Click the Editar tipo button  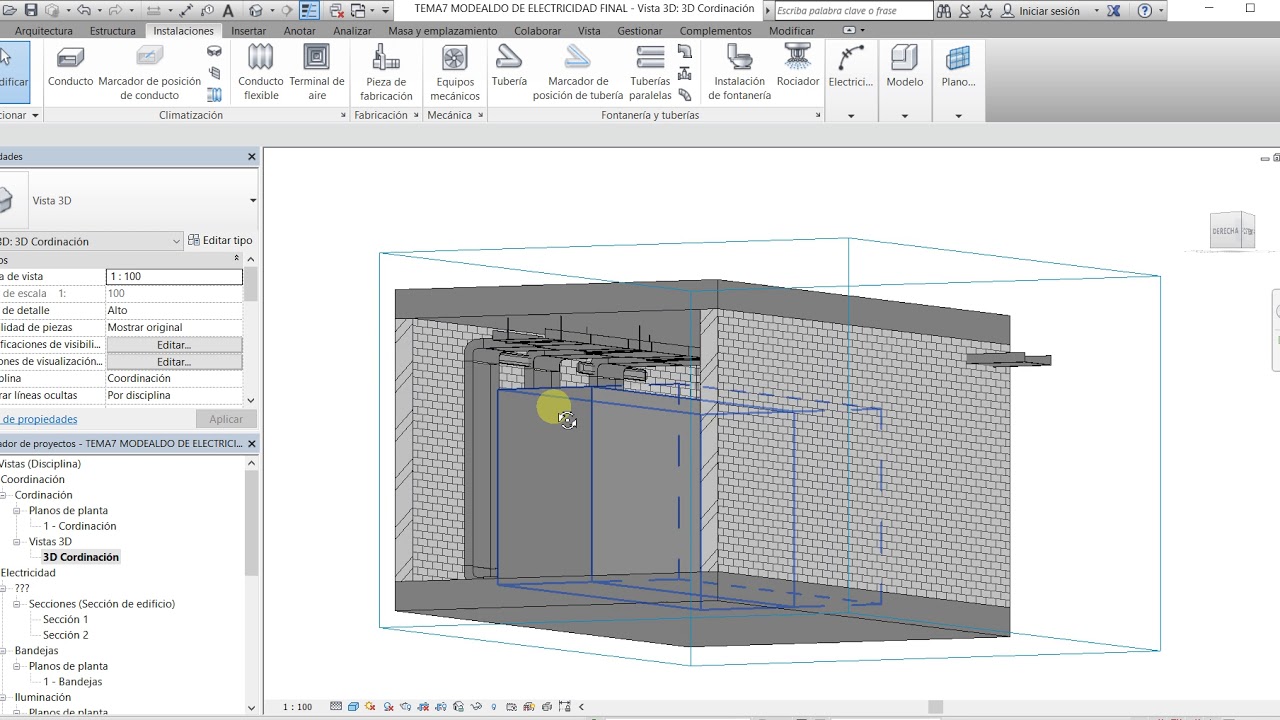[220, 240]
